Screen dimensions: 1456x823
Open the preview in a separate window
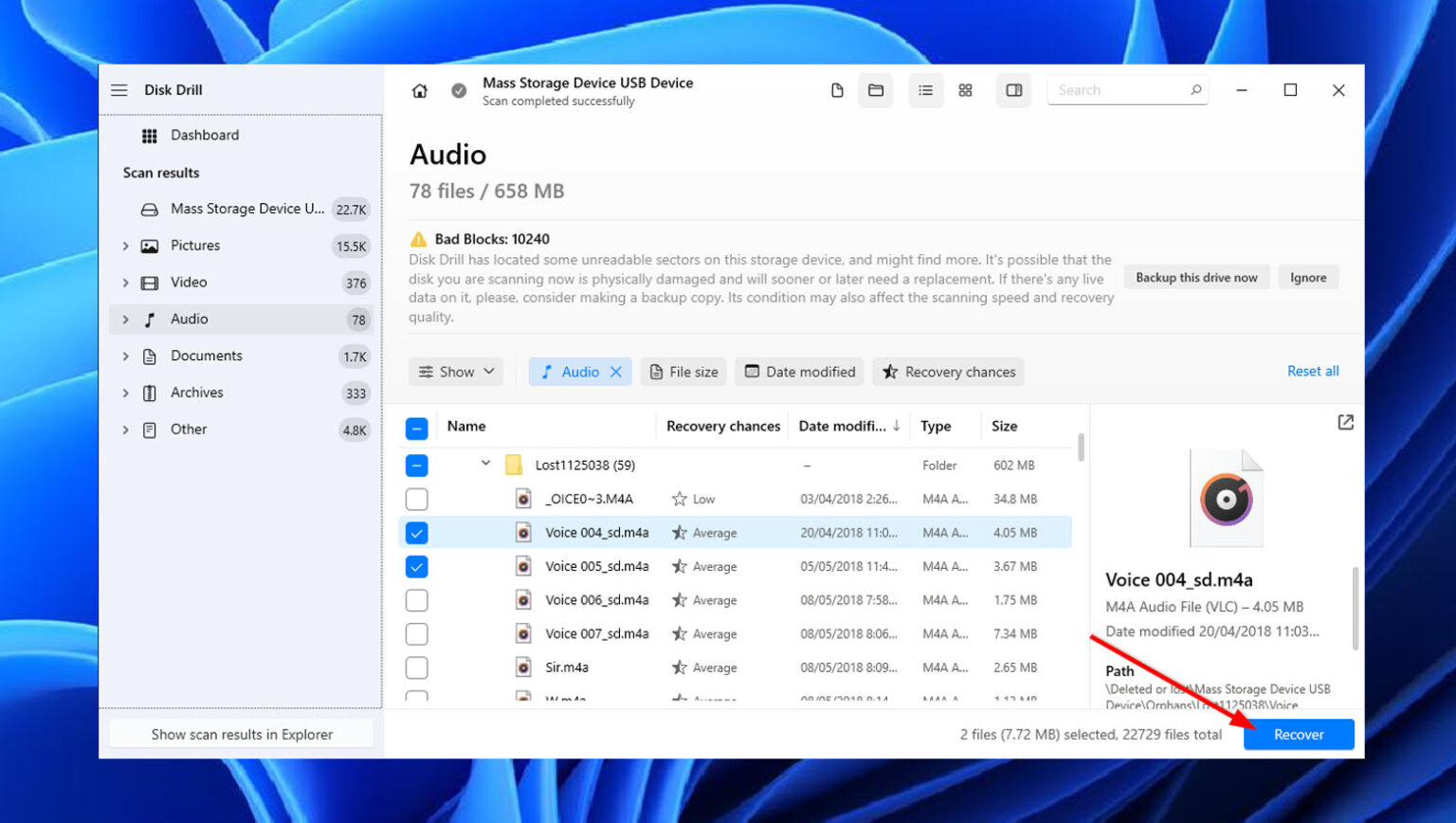tap(1345, 423)
